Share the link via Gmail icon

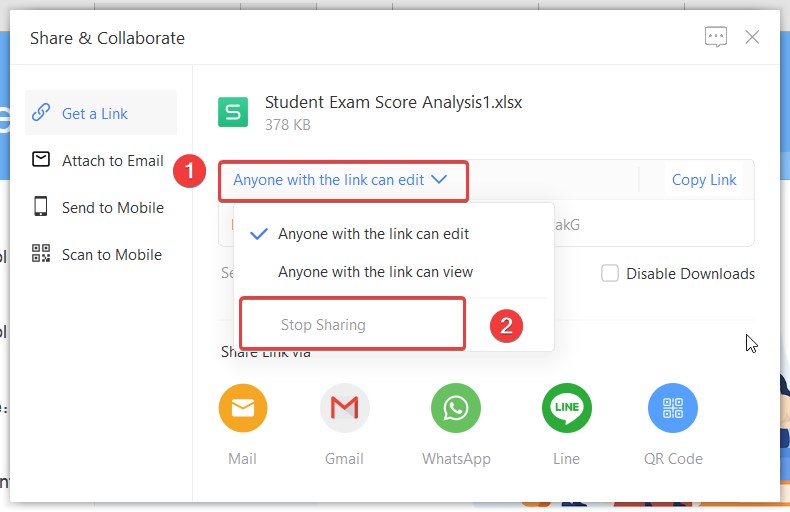tap(344, 408)
